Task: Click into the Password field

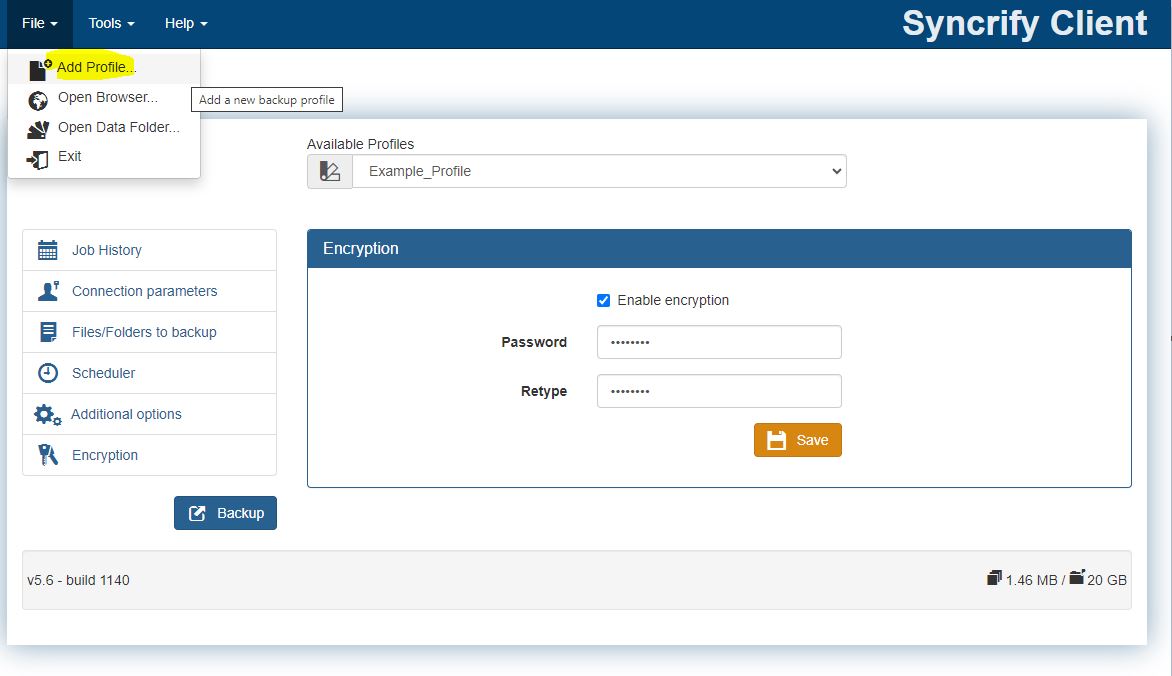Action: 719,342
